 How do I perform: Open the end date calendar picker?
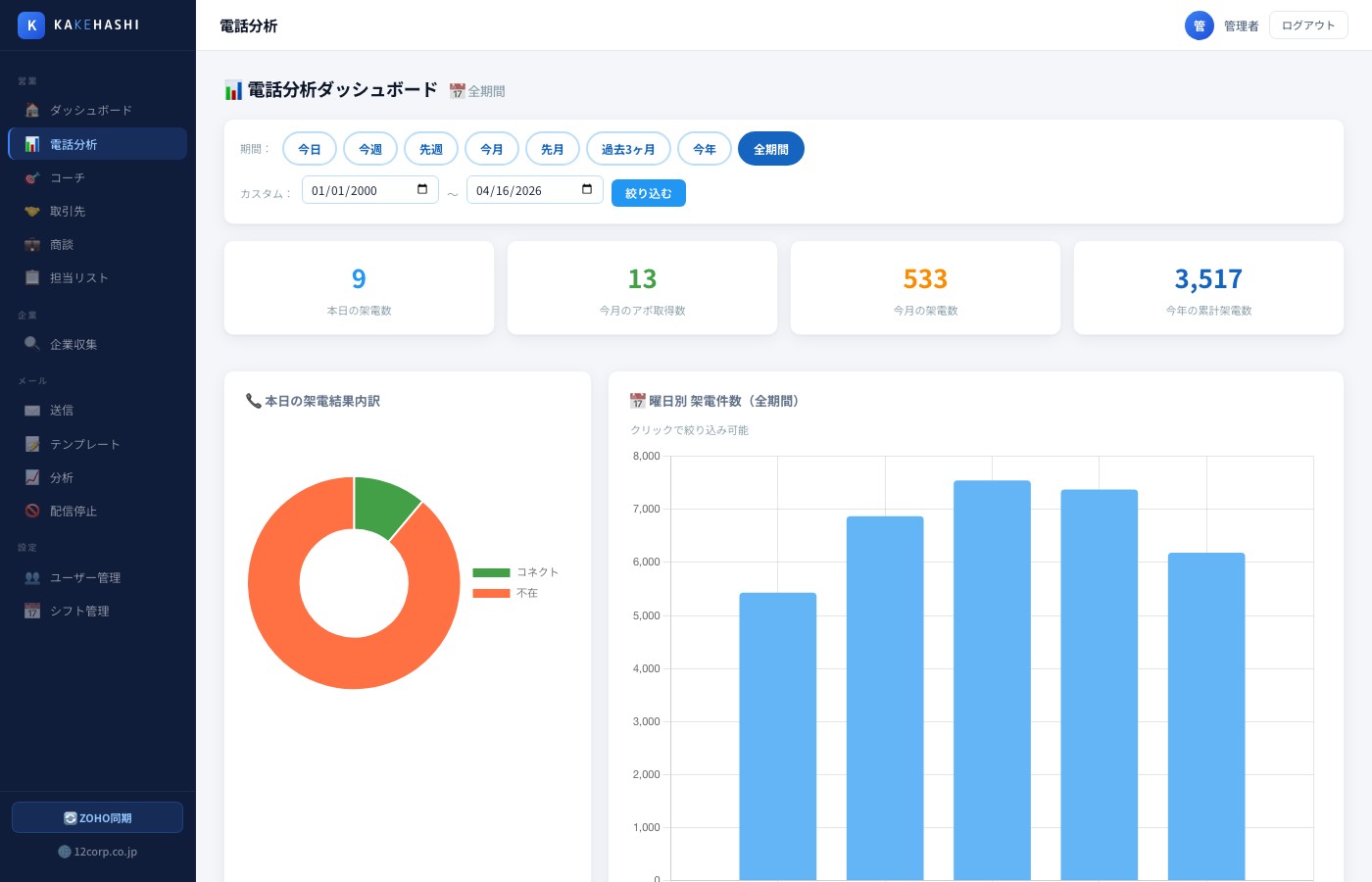[x=587, y=189]
